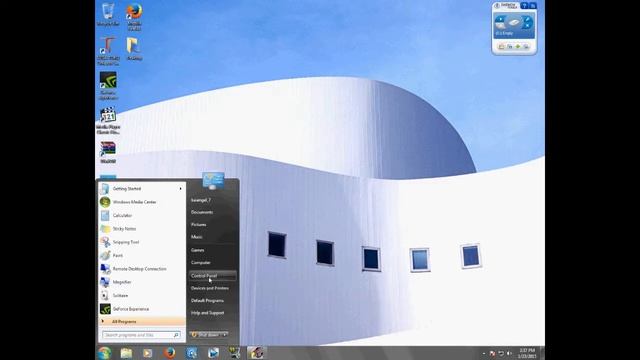
Task: Open the yellow folder shortcut on desktop
Action: pos(134,48)
